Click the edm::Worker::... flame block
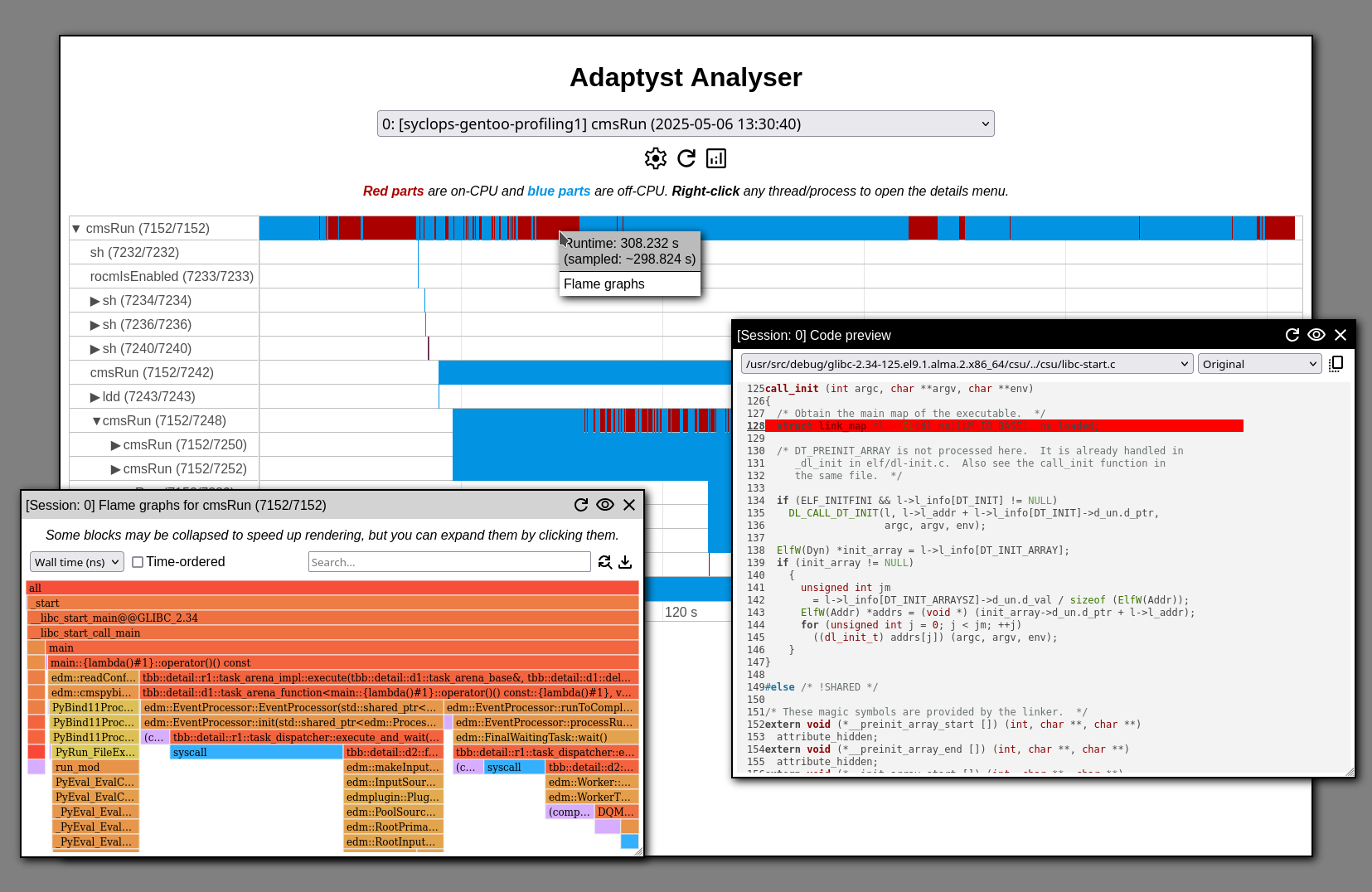 click(x=593, y=782)
